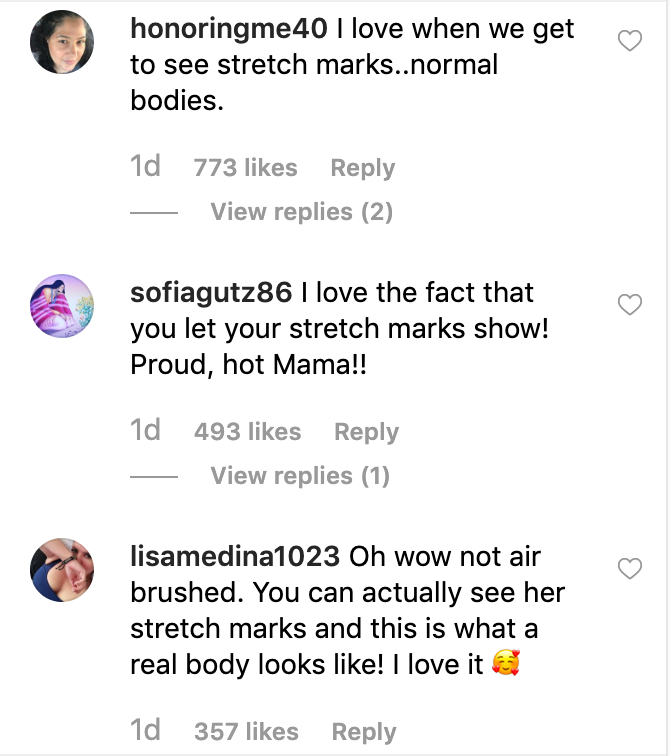Expand View replies (2) under honoringme40
This screenshot has height=756, width=670.
302,212
